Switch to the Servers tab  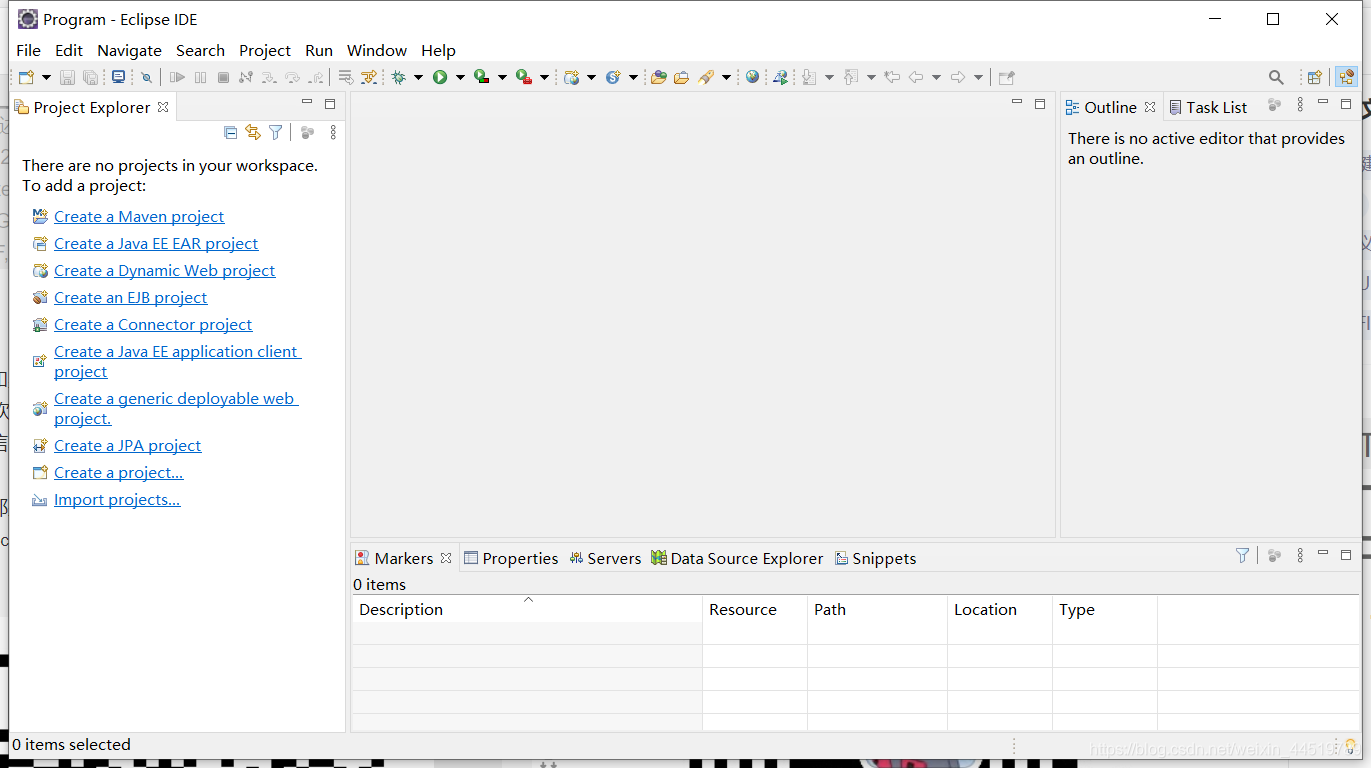tap(605, 558)
